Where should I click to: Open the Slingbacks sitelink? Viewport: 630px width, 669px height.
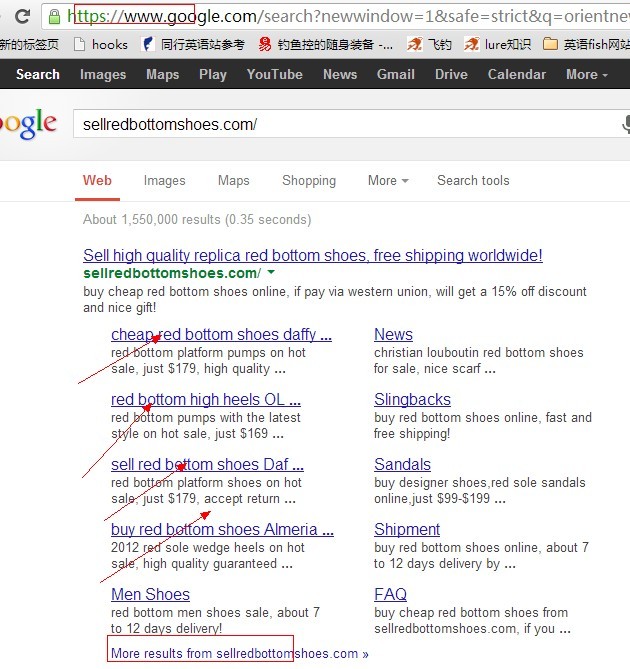point(412,399)
